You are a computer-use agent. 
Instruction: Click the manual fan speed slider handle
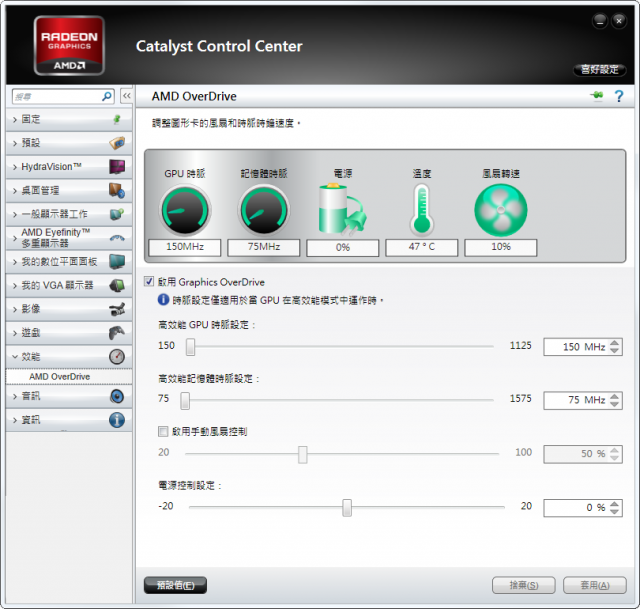tap(302, 454)
